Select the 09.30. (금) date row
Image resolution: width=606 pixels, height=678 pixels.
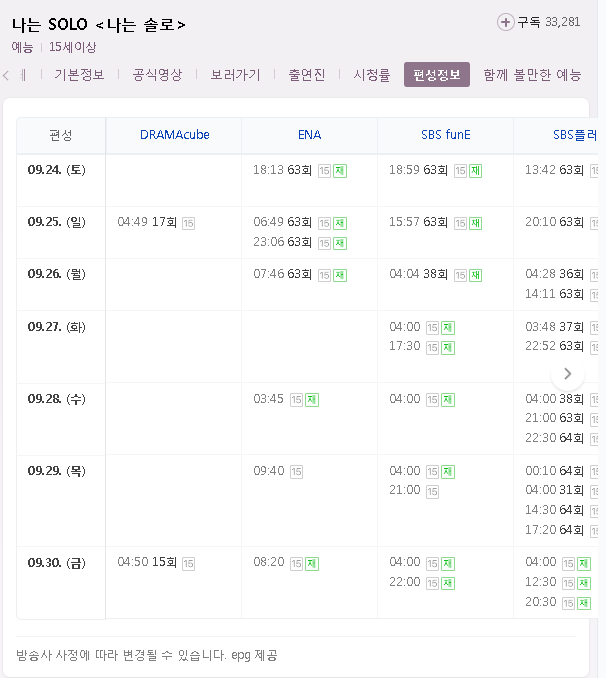tap(57, 563)
